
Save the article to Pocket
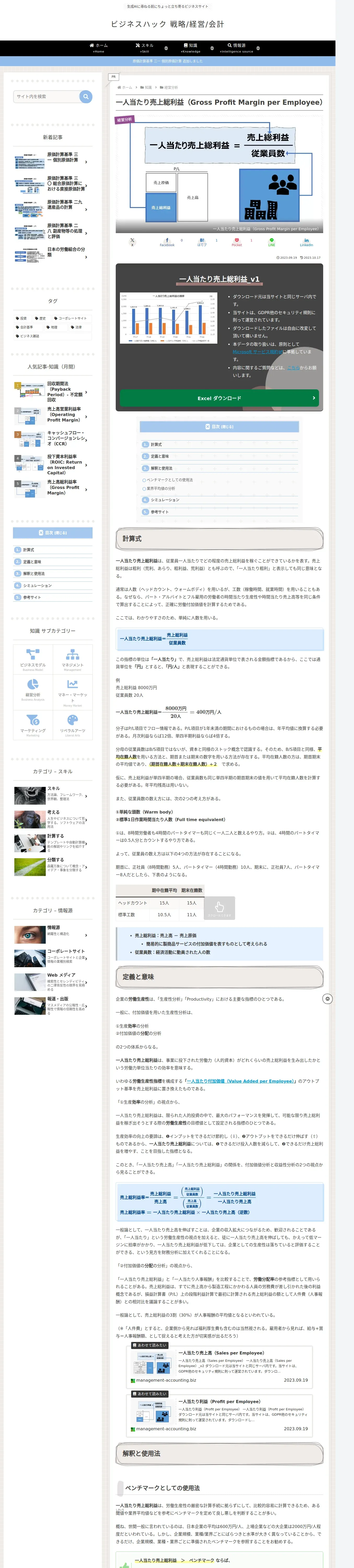tap(237, 242)
